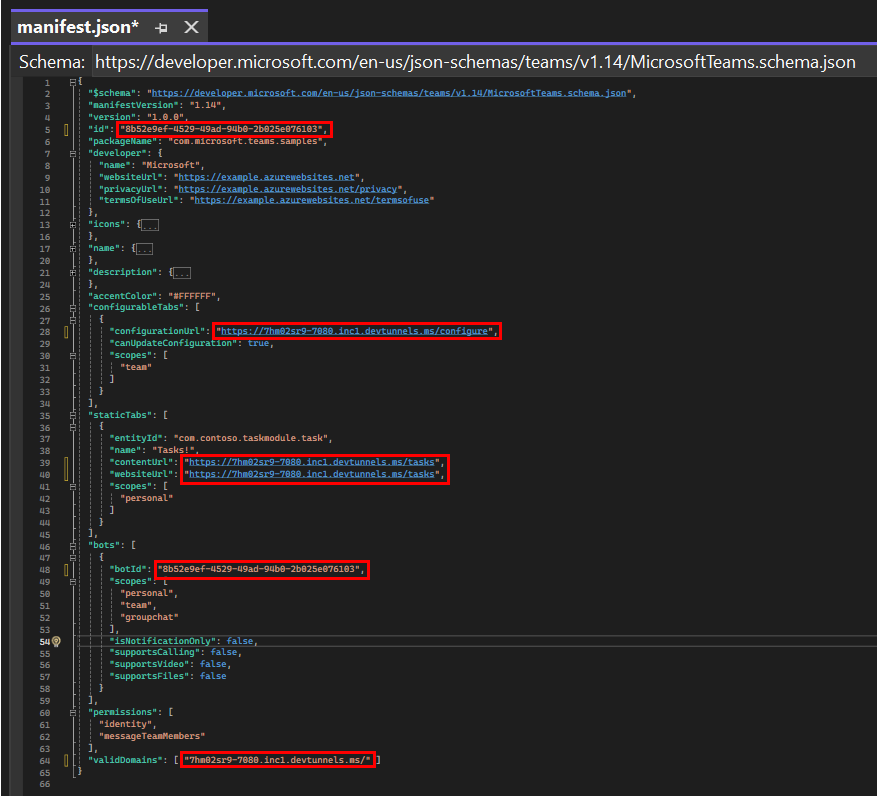The height and width of the screenshot is (796, 877).
Task: Click the "manifestVersion" key
Action: 134,105
